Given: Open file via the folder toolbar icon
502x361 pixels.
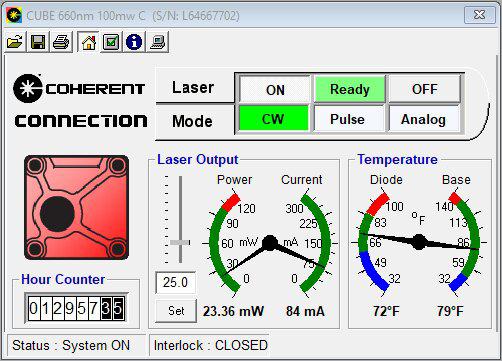Looking at the screenshot, I should click(x=15, y=42).
